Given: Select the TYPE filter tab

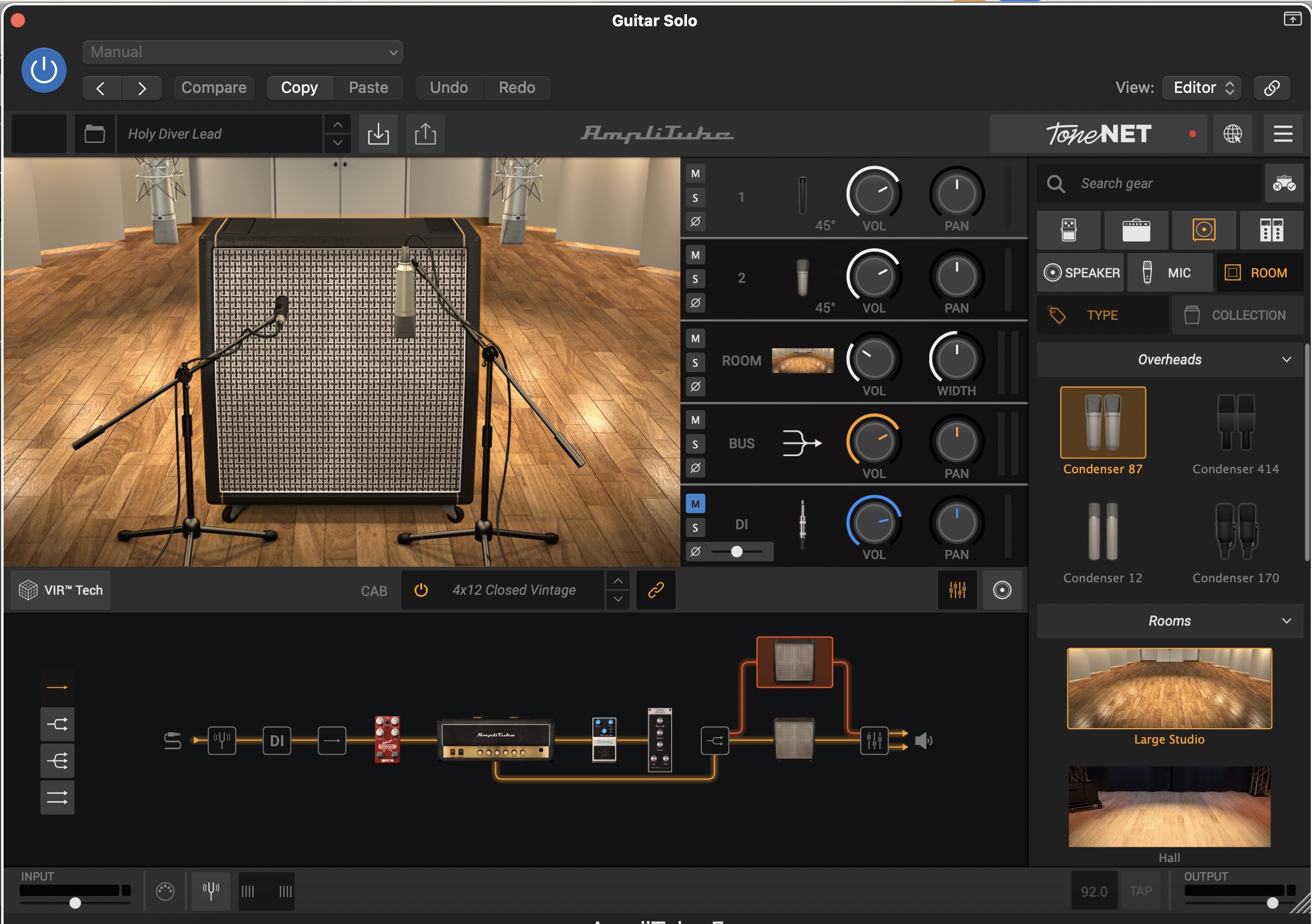Looking at the screenshot, I should (1102, 315).
